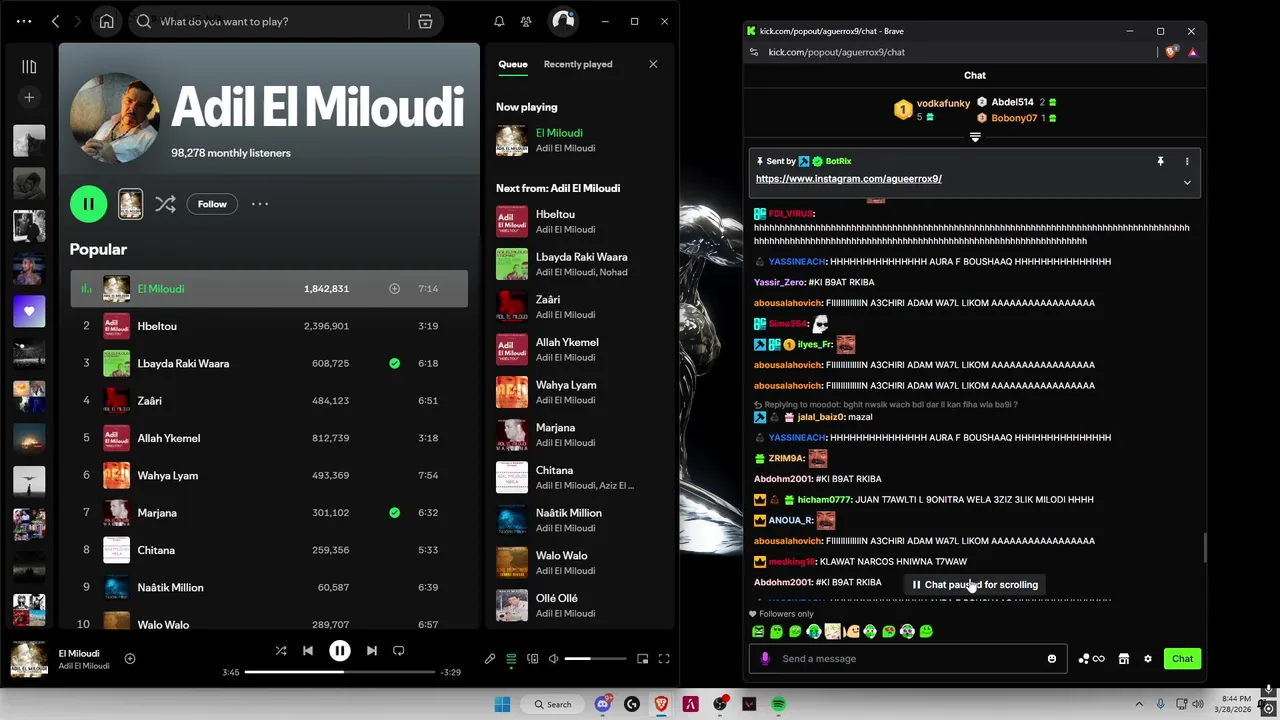Viewport: 1280px width, 720px height.
Task: Click El Miloudi link in Now playing
Action: 559,132
